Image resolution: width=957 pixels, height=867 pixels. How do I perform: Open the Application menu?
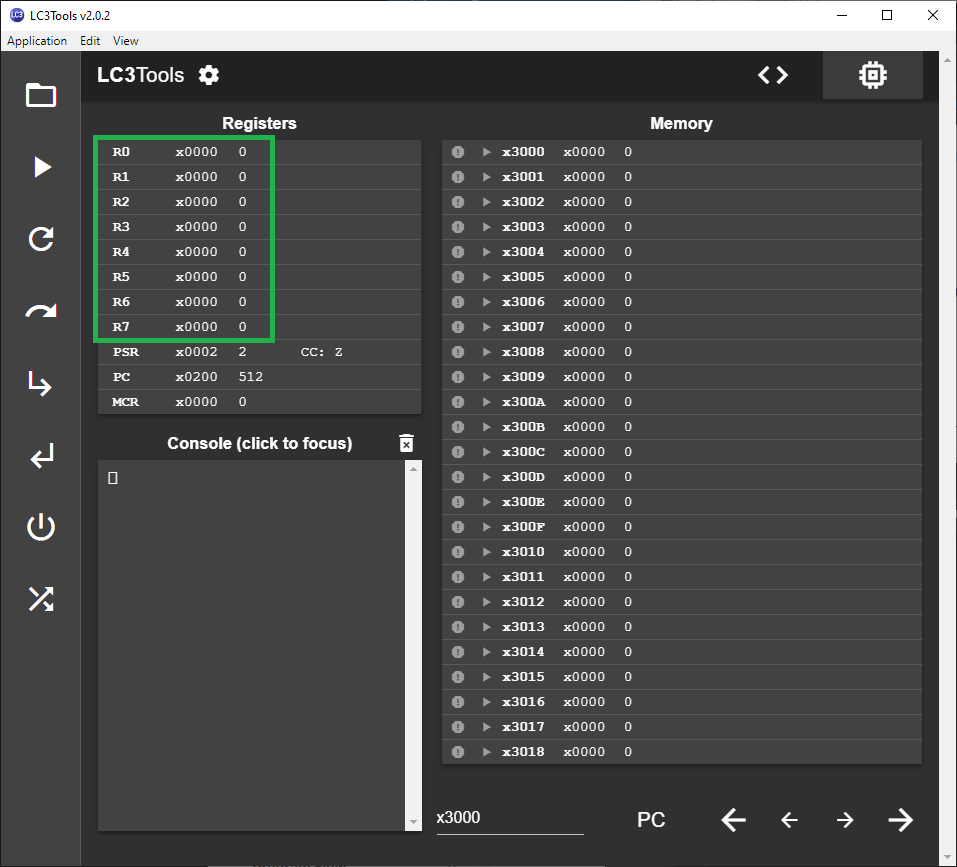[37, 41]
